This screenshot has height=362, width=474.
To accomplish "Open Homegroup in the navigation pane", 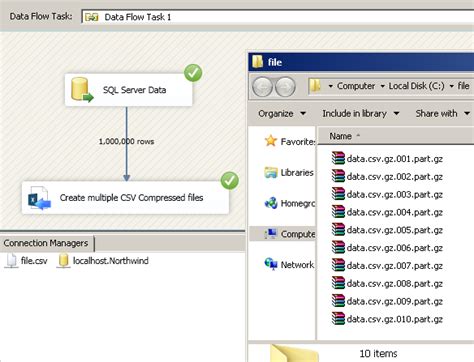I will (x=289, y=203).
